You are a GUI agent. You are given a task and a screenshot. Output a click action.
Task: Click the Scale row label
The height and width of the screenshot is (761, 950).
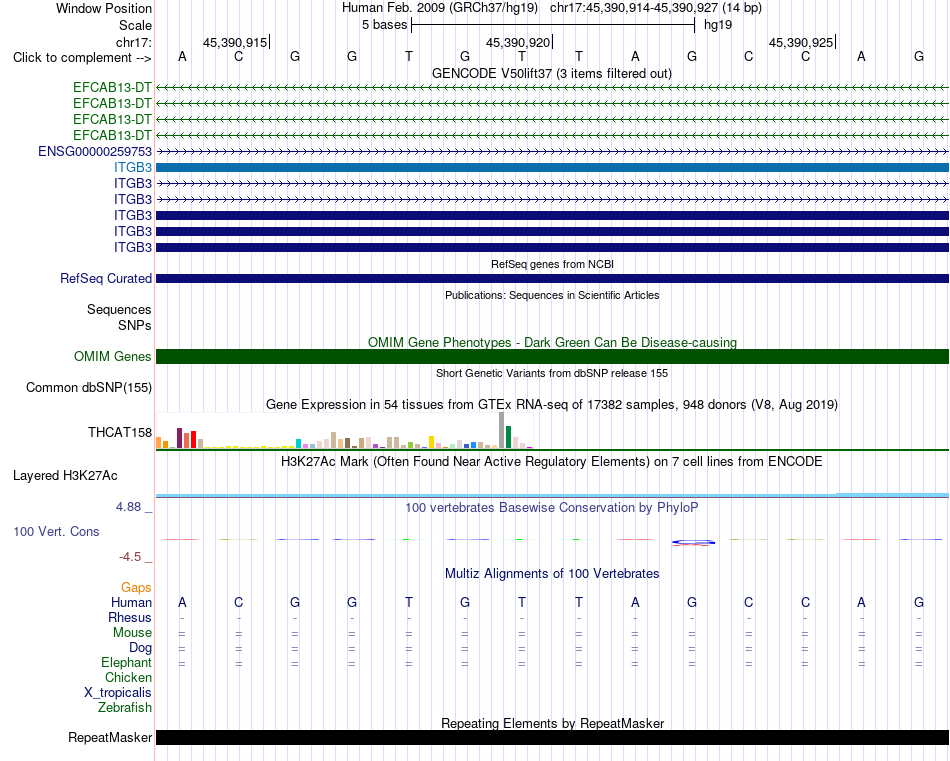135,25
